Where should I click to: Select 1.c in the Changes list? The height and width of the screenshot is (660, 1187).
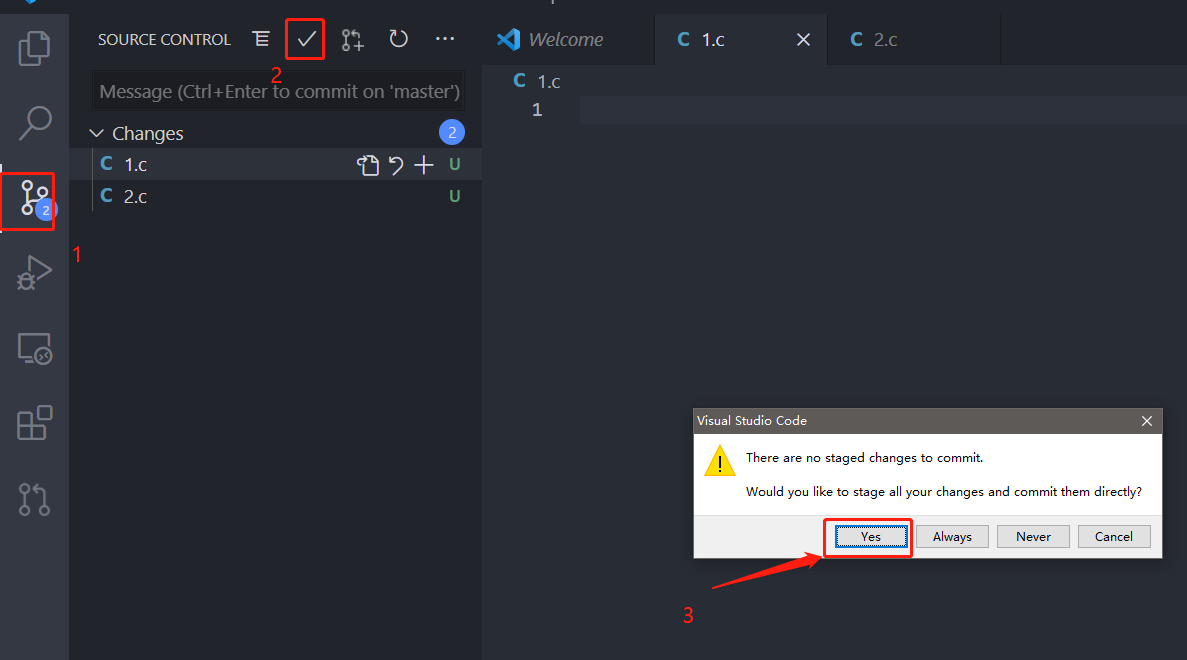pos(276,164)
